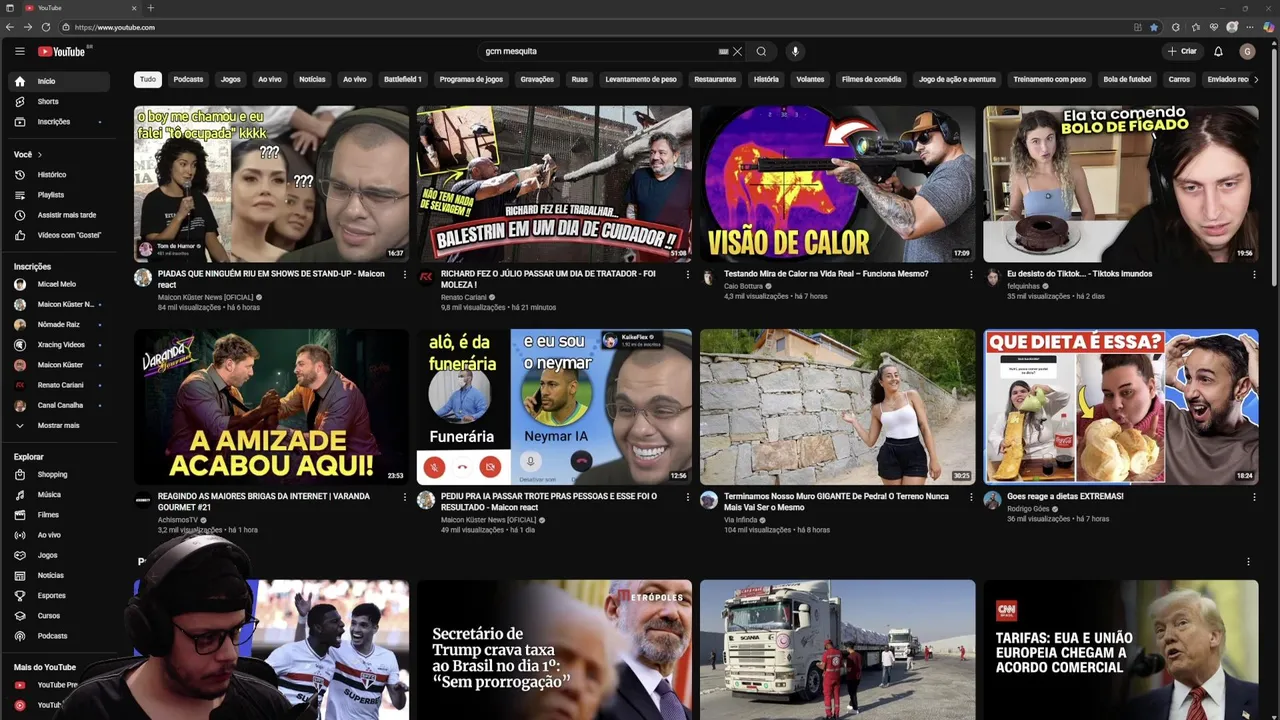Open the on-screen keyboard icon in the search box
Screen dimensions: 1280x720
coord(723,51)
